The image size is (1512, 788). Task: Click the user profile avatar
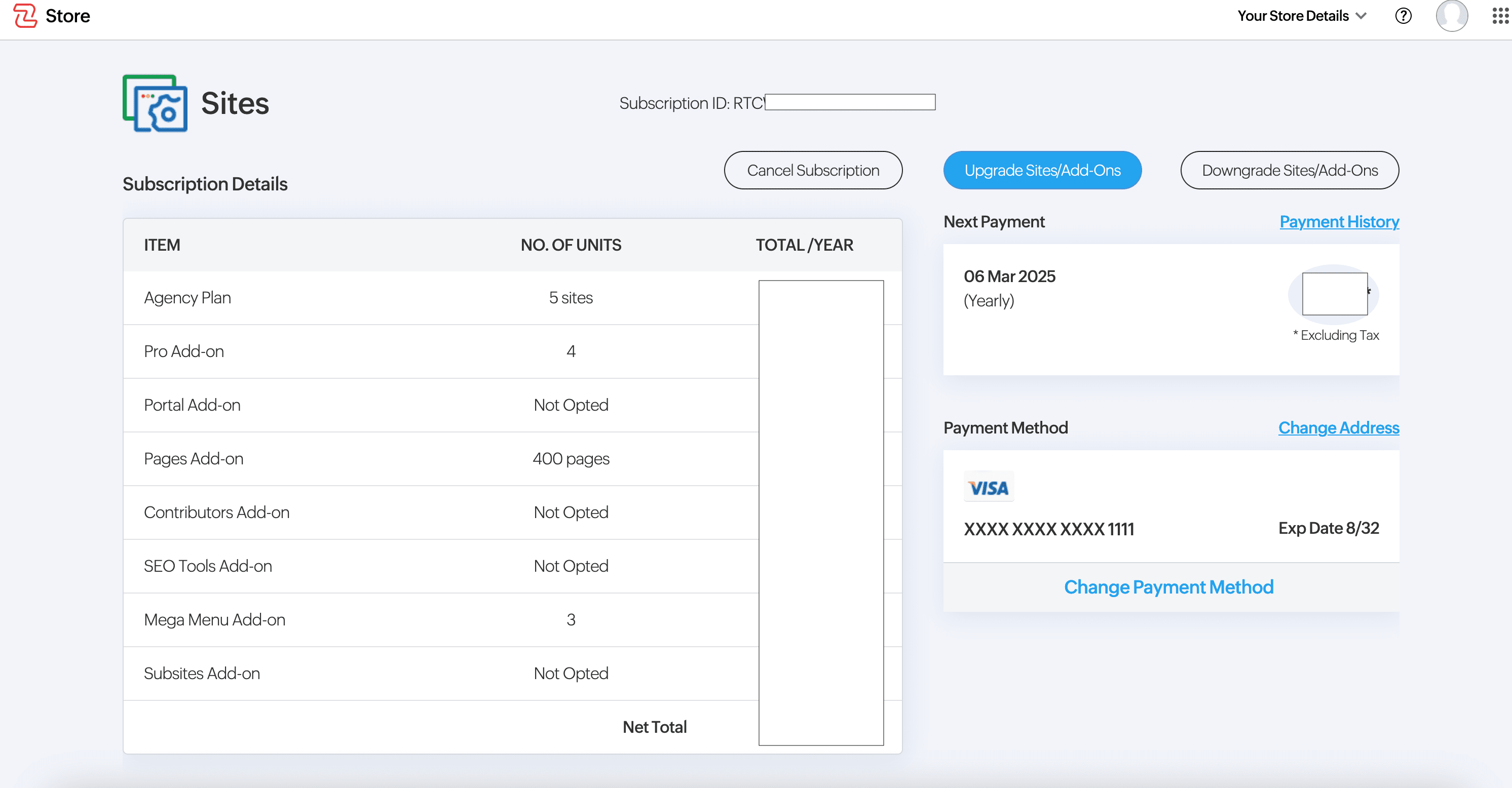1451,16
